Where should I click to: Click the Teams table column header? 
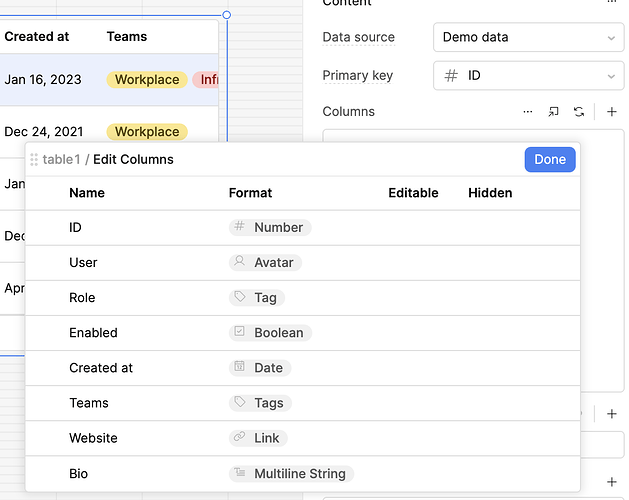click(x=127, y=37)
